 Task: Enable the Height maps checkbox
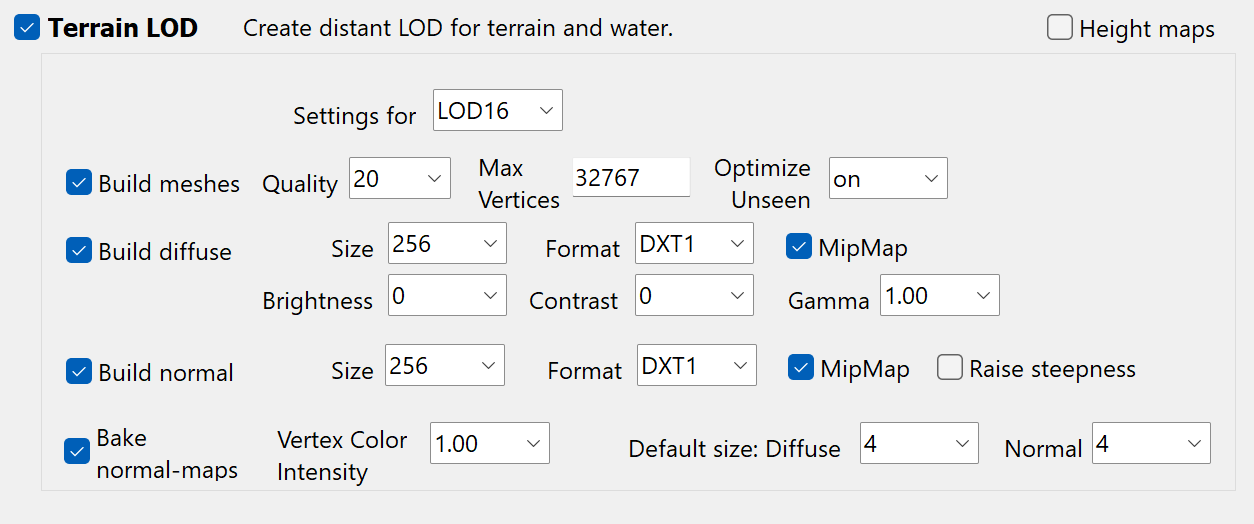point(1060,28)
